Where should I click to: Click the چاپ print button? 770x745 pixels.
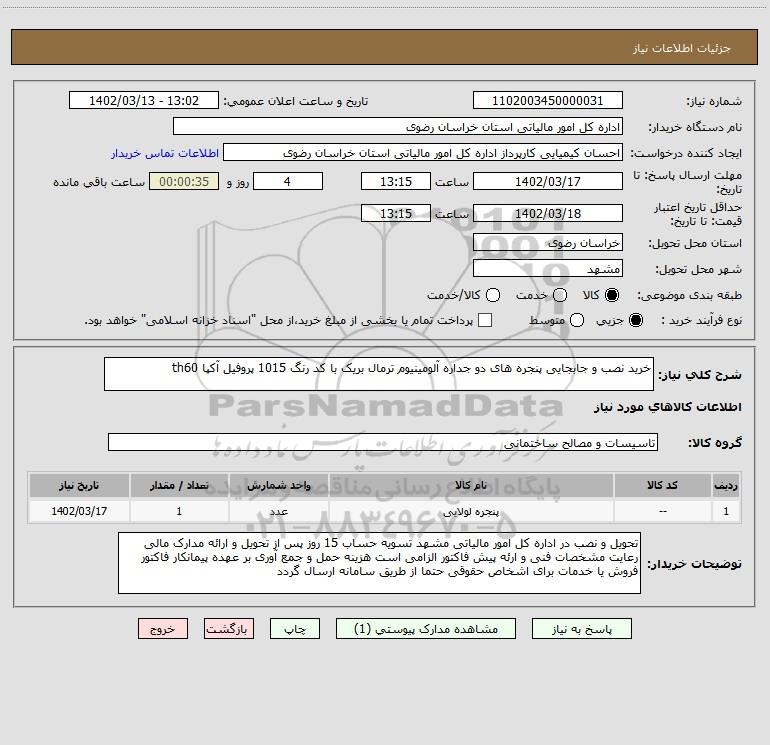295,629
